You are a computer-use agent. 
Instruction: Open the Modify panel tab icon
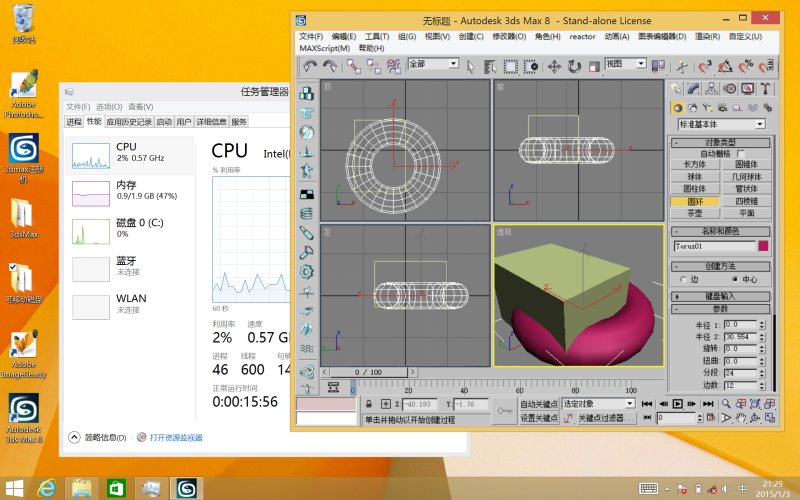click(695, 88)
